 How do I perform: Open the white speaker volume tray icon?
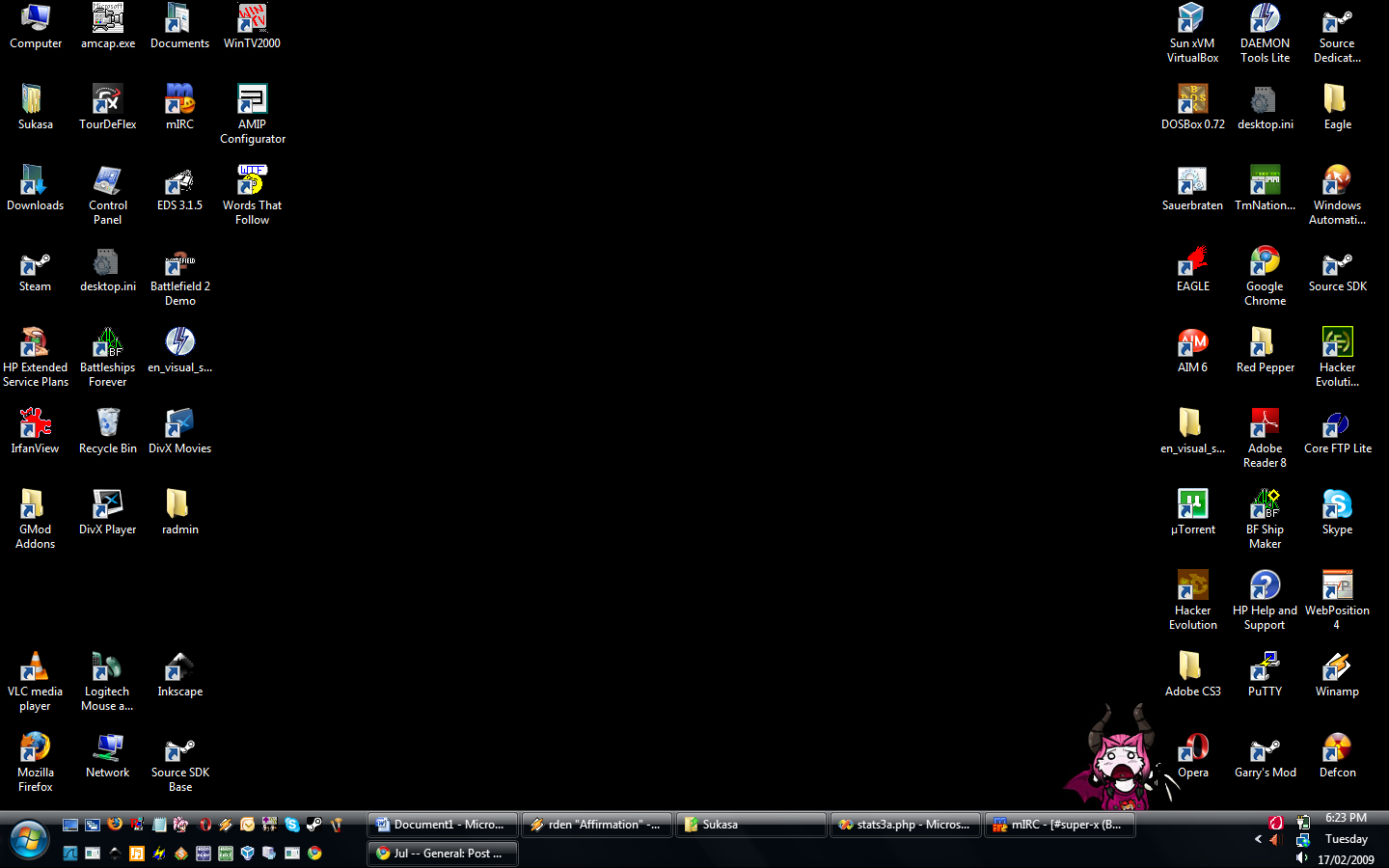(1303, 857)
